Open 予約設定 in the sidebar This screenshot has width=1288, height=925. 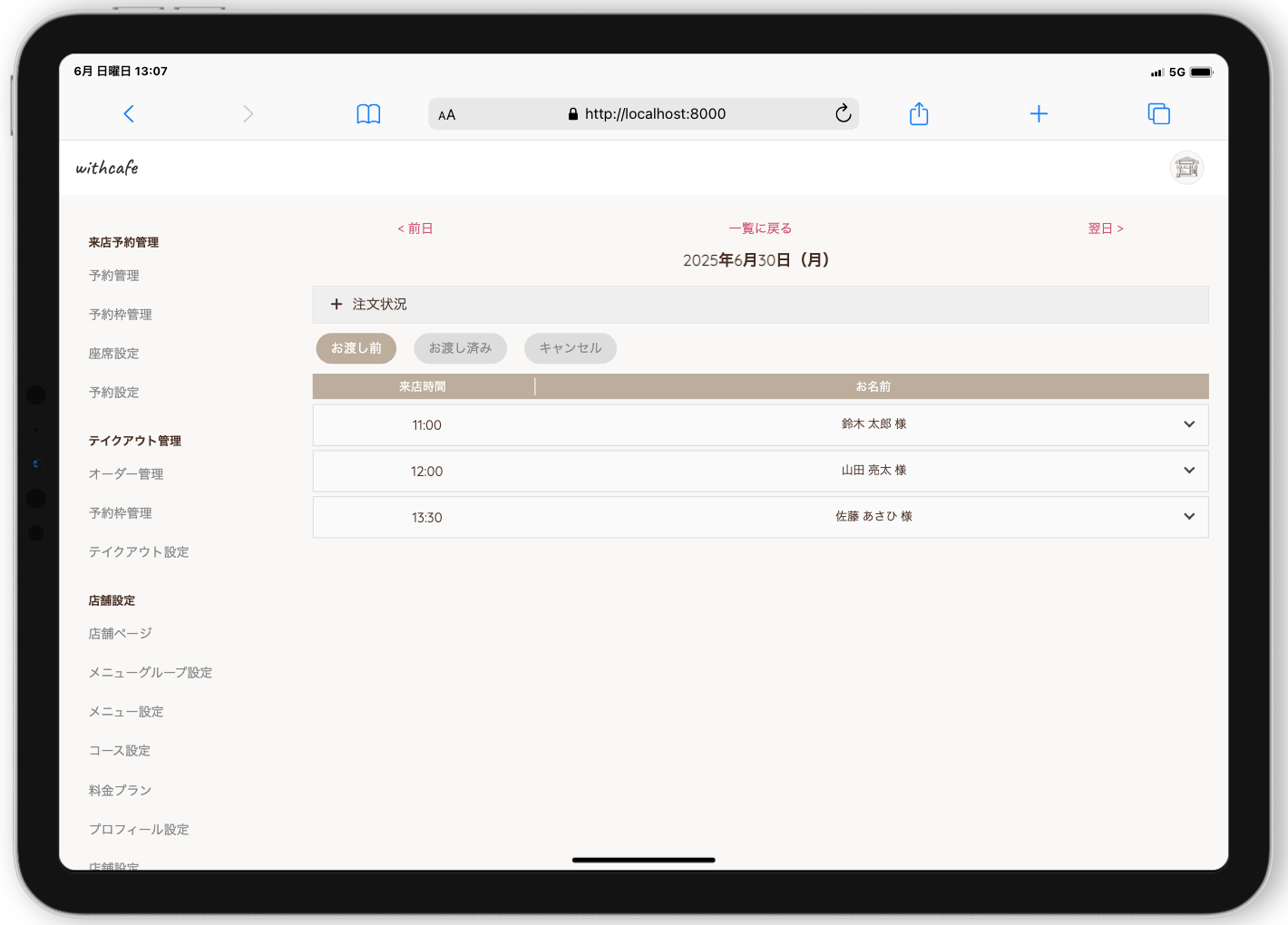point(114,393)
